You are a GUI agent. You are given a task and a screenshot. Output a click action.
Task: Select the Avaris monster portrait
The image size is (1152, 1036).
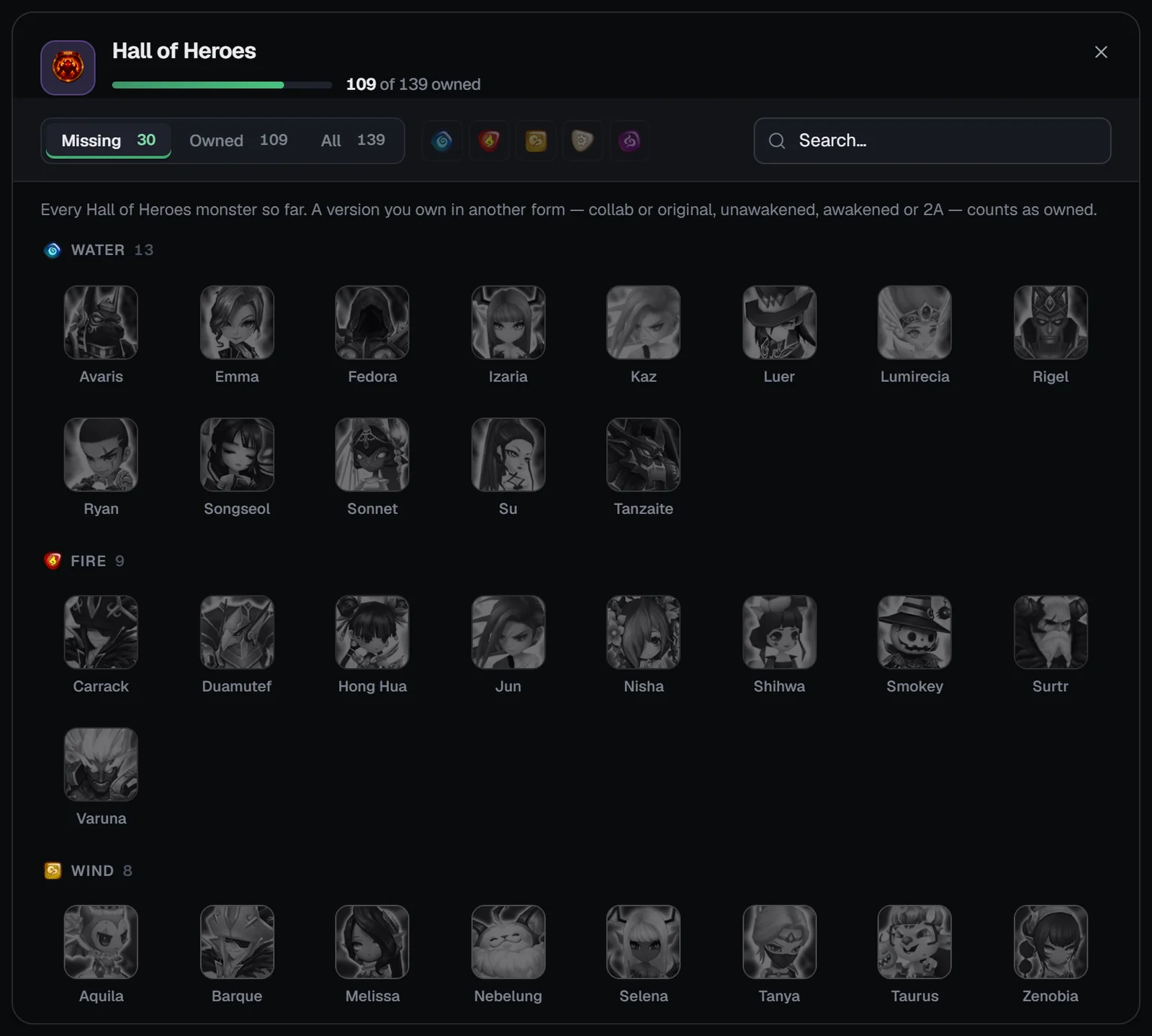(x=101, y=323)
